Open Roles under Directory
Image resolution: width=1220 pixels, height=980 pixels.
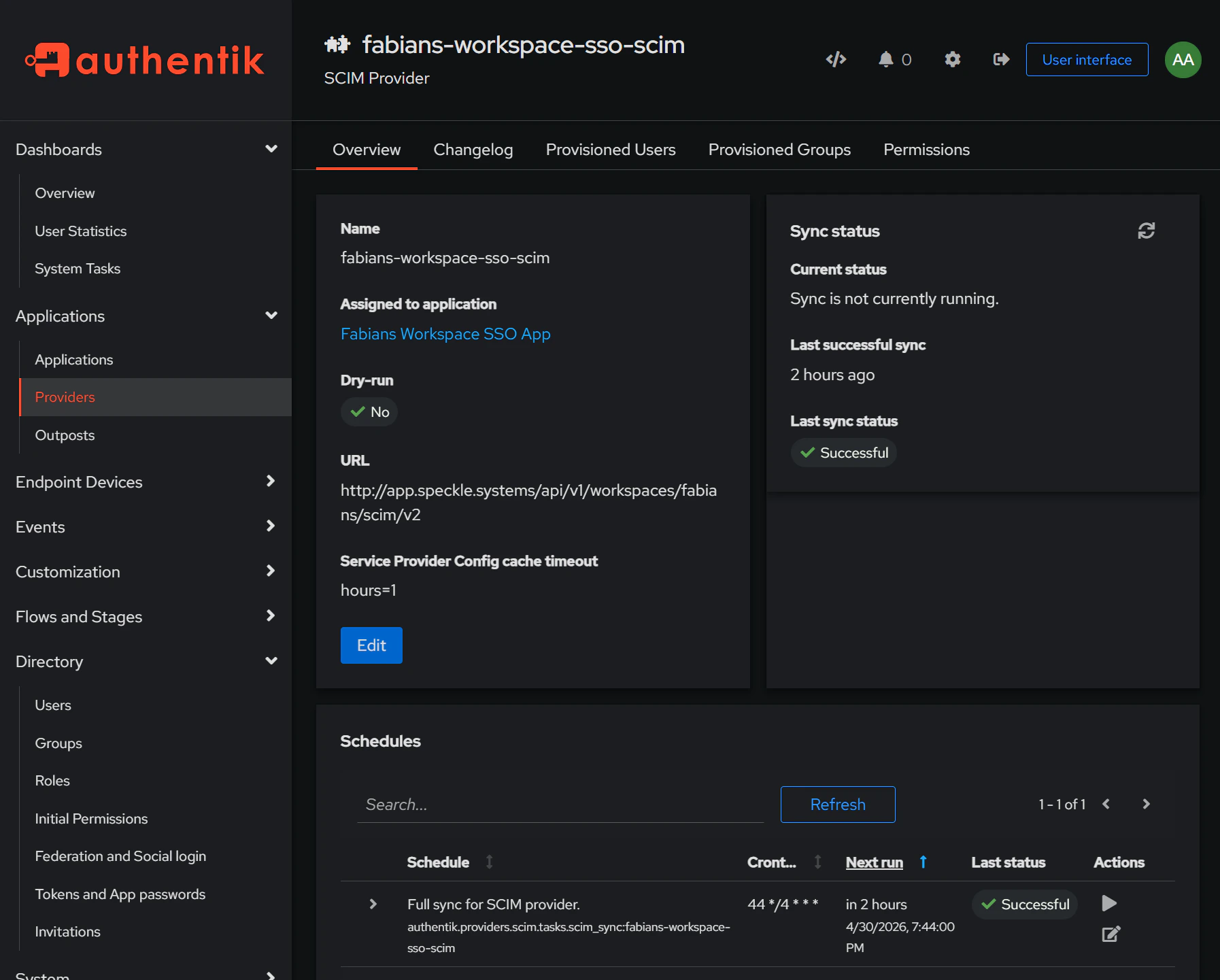(52, 781)
